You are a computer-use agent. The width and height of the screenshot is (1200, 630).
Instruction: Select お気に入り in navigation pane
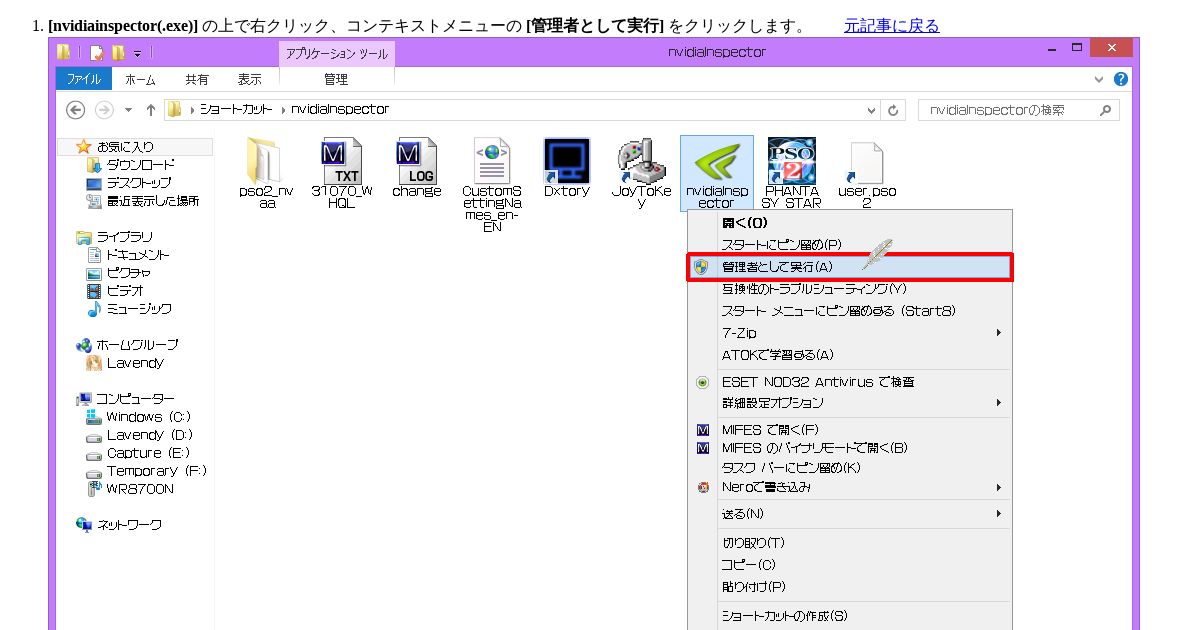click(x=126, y=147)
